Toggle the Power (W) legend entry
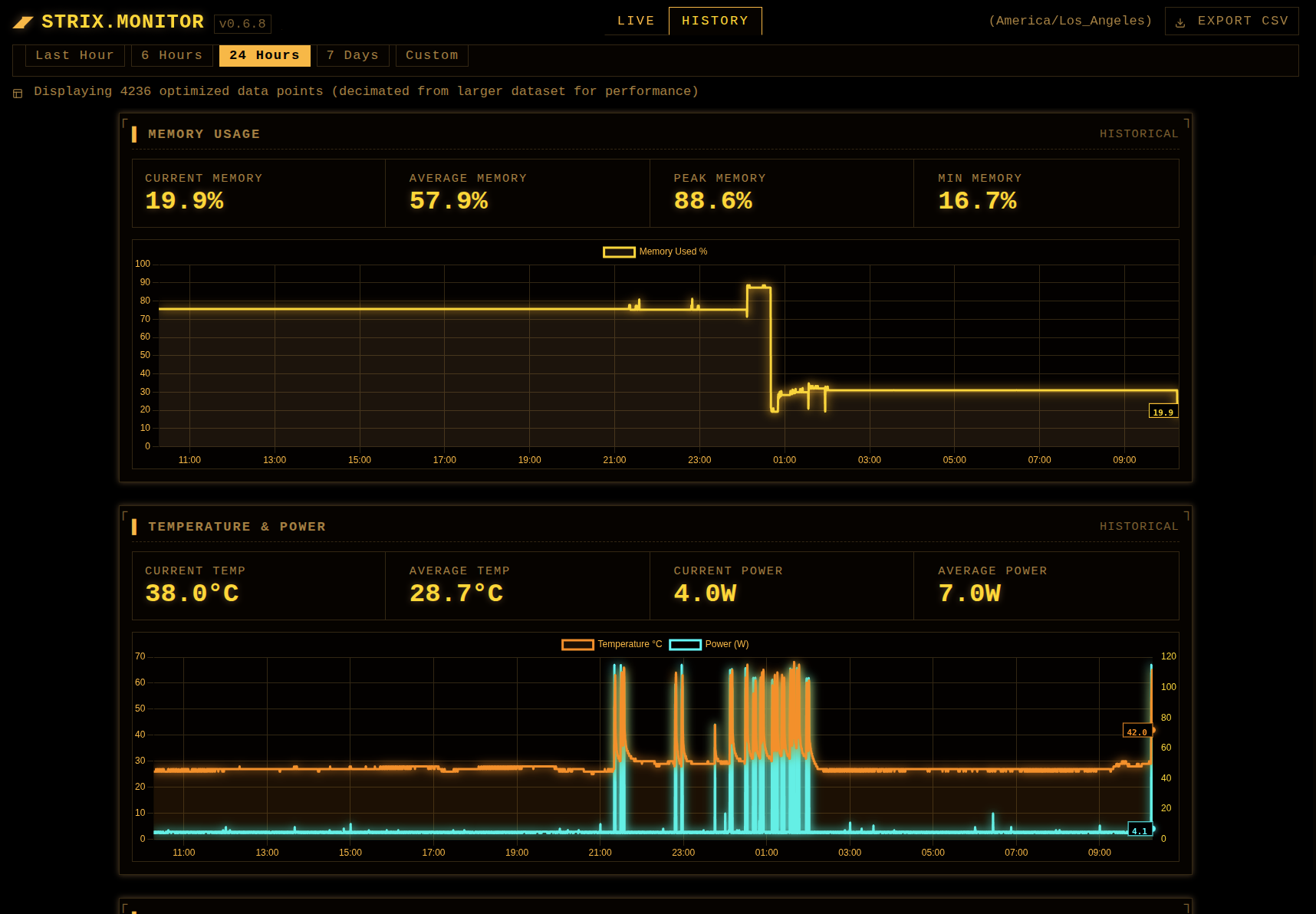The image size is (1316, 914). [x=709, y=645]
